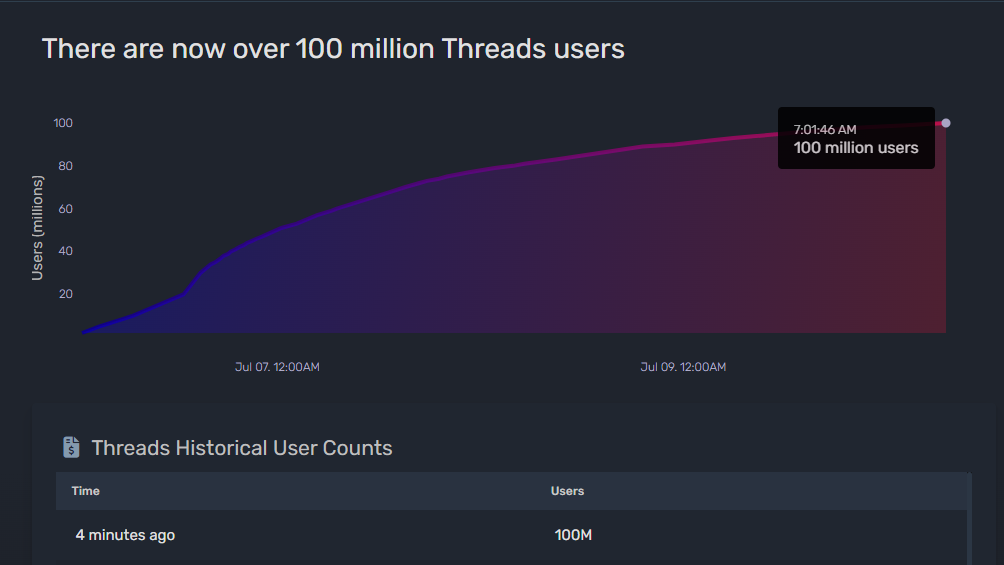The width and height of the screenshot is (1004, 565).
Task: Click the document icon beside Threads Historical User Counts
Action: (x=71, y=447)
